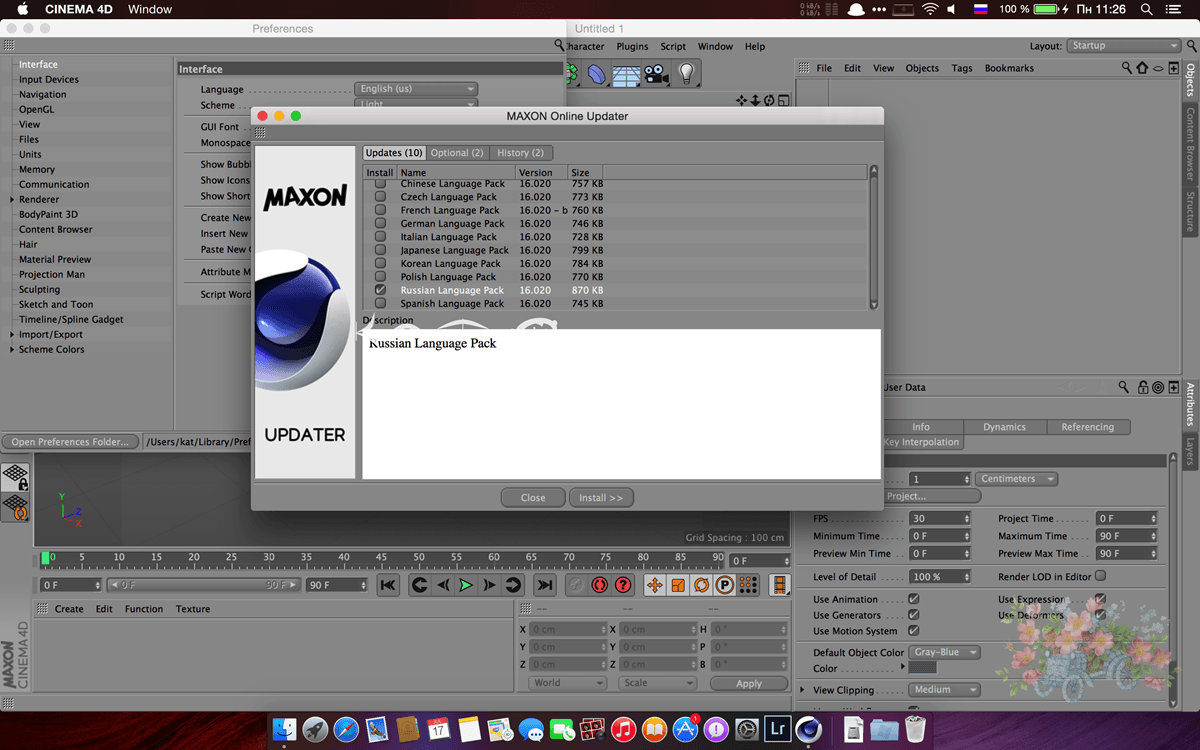This screenshot has width=1200, height=750.
Task: Click the keyframe help question mark icon
Action: [x=623, y=585]
